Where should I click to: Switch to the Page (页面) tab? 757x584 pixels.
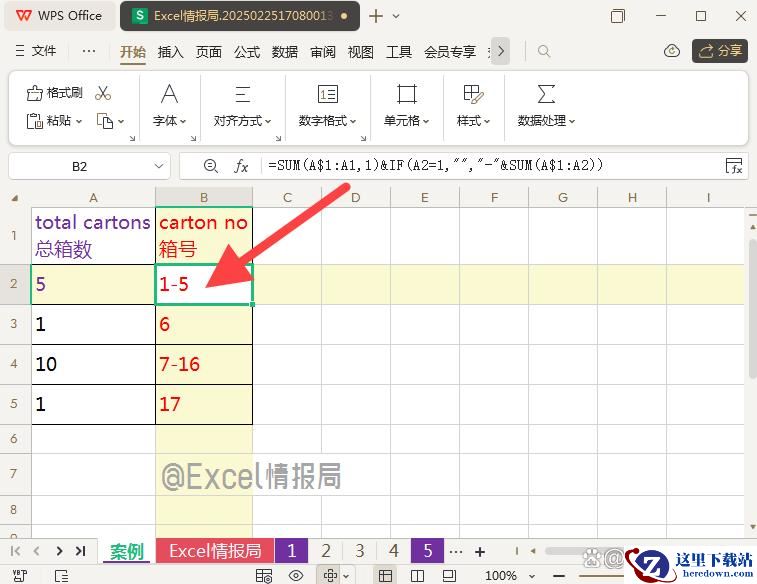point(209,51)
